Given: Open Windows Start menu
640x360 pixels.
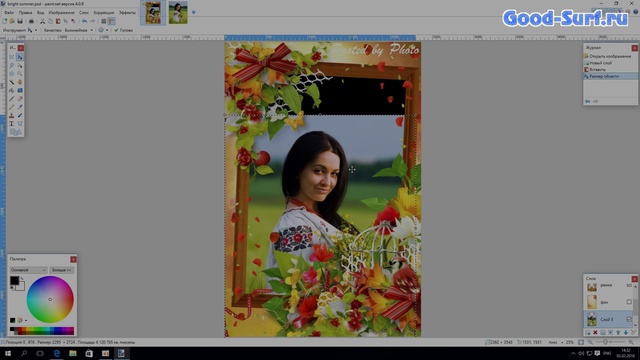Looking at the screenshot, I should click(8, 353).
